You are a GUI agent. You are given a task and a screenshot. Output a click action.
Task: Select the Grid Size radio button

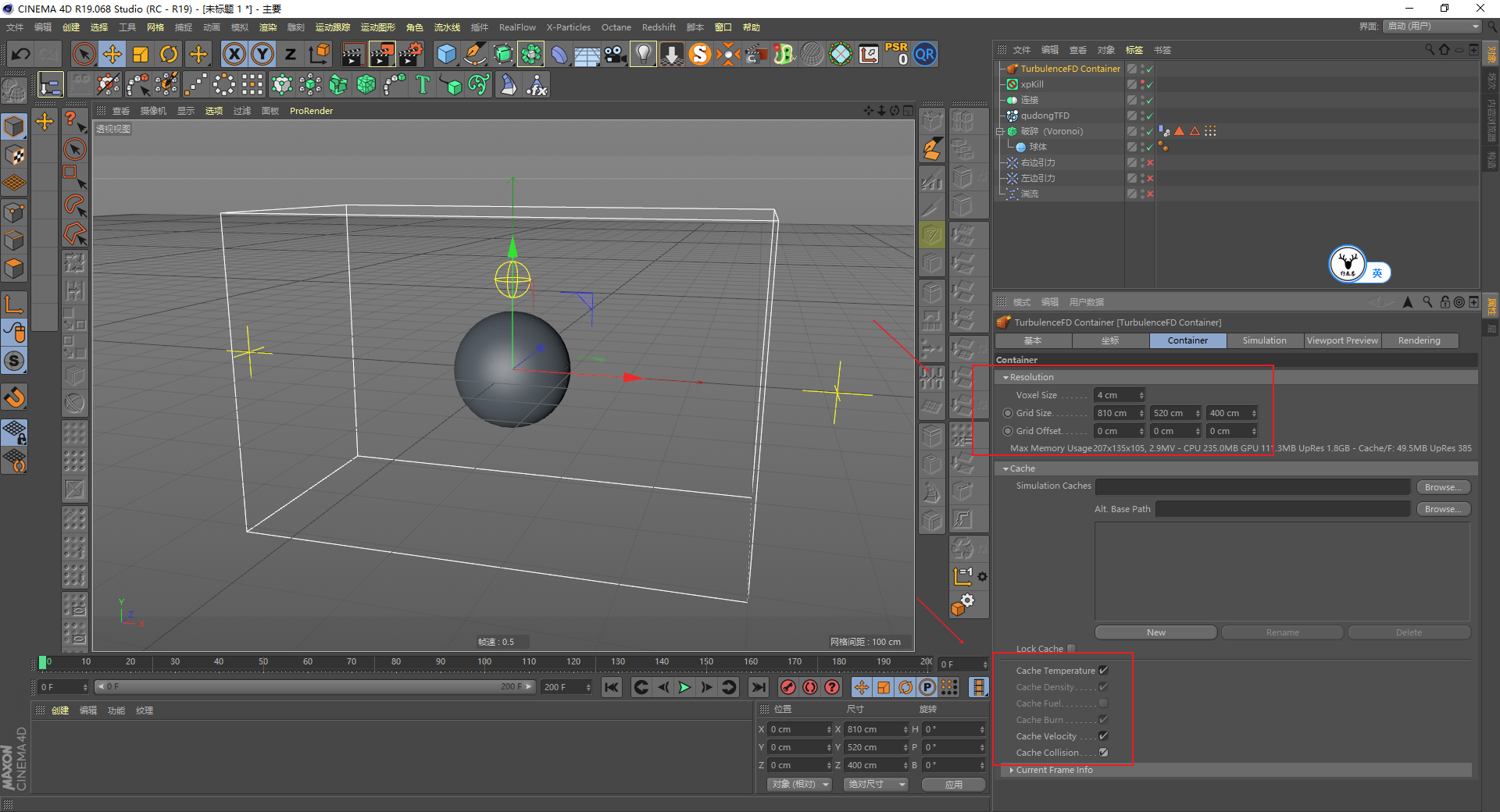[1008, 413]
